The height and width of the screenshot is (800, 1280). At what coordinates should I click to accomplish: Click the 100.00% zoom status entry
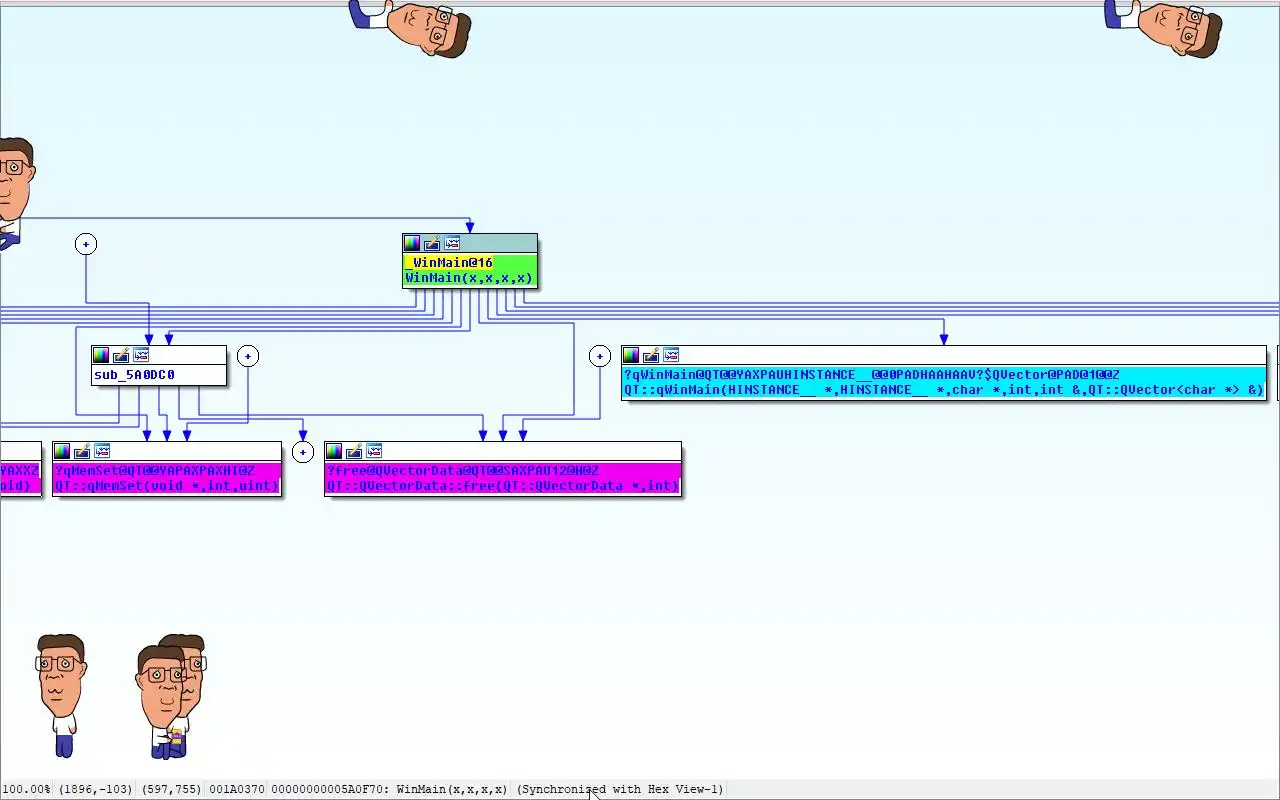(26, 789)
